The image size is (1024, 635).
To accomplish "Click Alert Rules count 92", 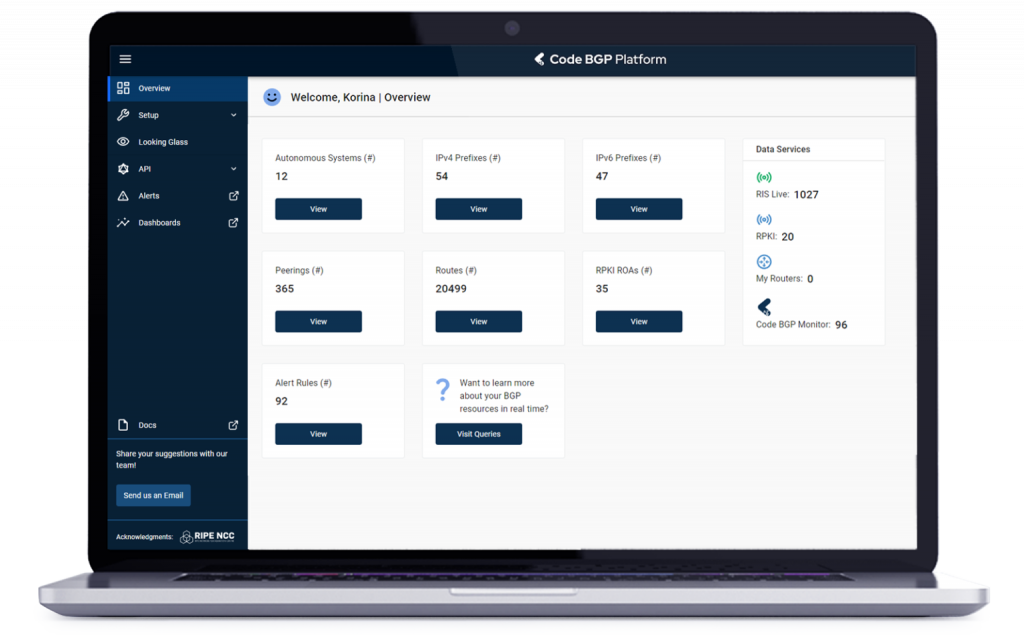I will [x=281, y=401].
